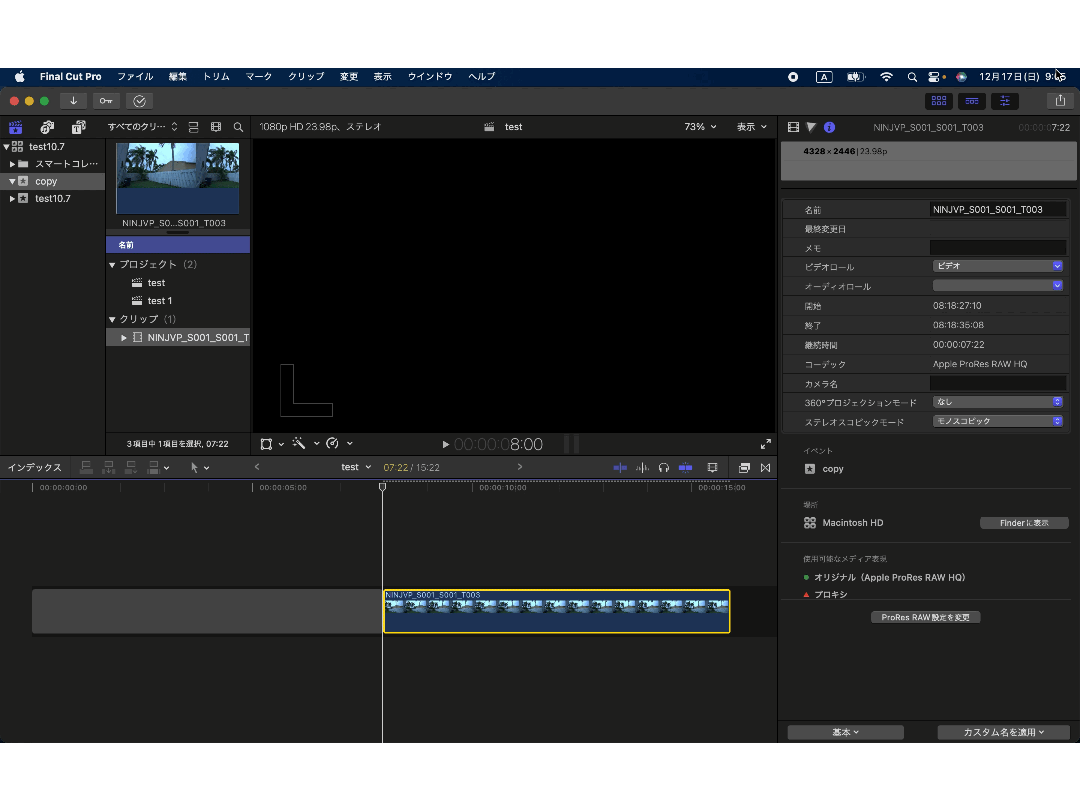Switch to the Color inspector tab
The width and height of the screenshot is (1080, 810).
pos(811,127)
